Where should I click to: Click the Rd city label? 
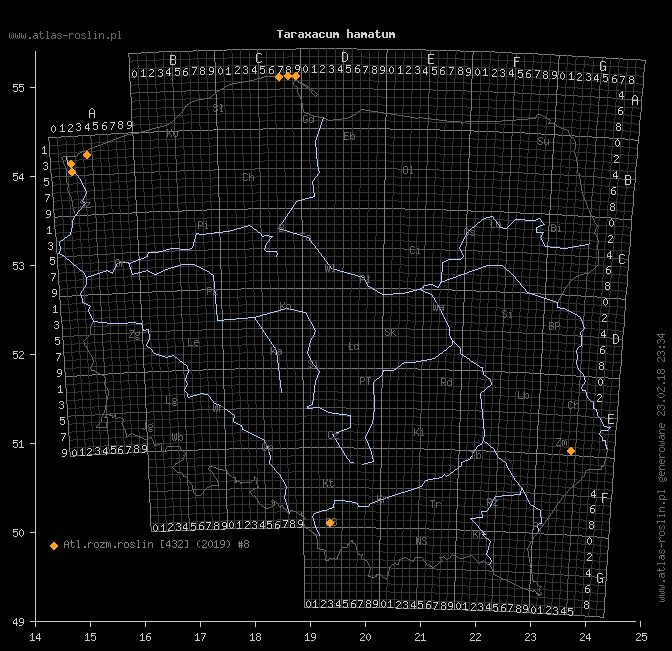[447, 382]
